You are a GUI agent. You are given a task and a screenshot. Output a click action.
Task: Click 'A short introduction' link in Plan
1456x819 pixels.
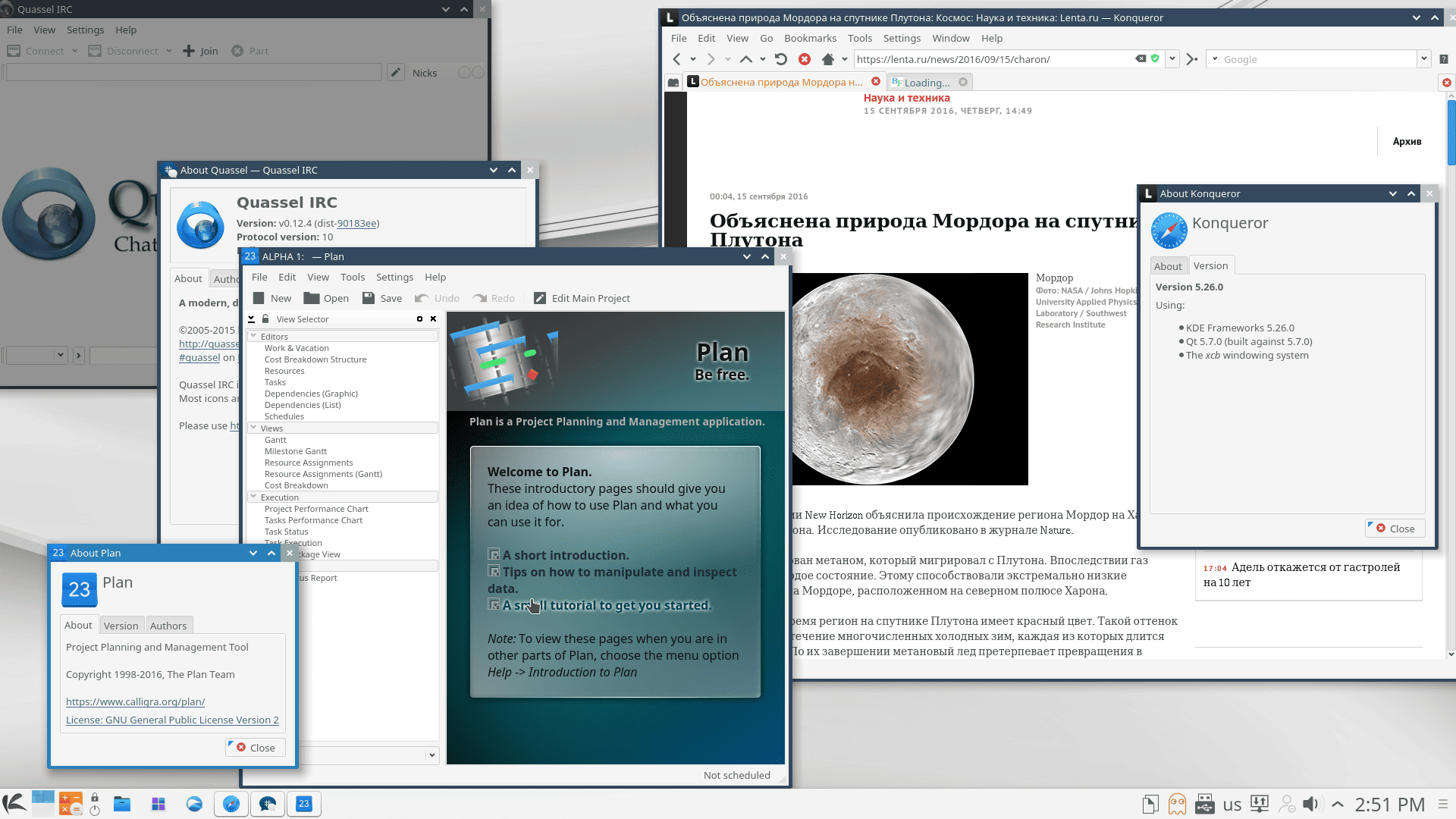click(x=565, y=555)
